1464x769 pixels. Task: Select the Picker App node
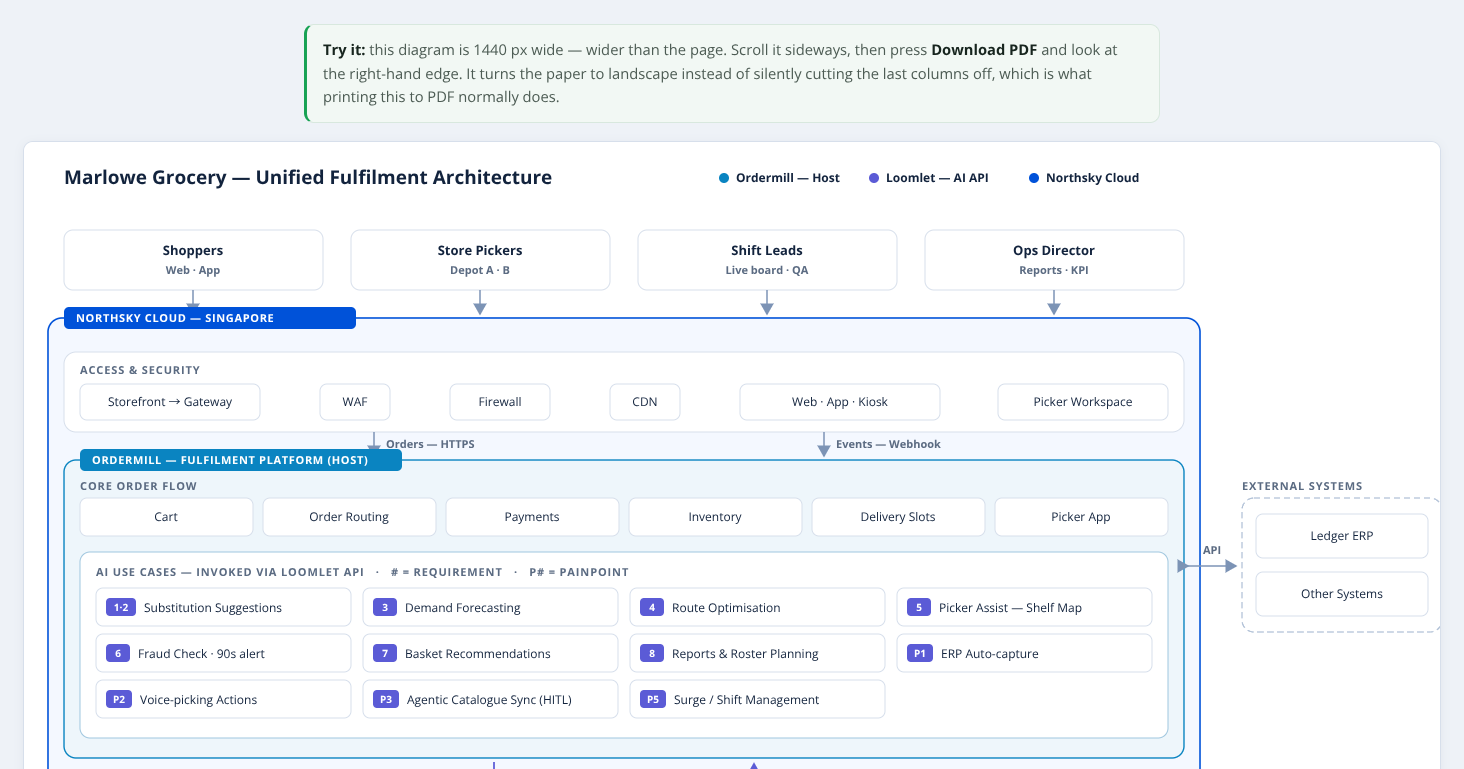(1081, 517)
